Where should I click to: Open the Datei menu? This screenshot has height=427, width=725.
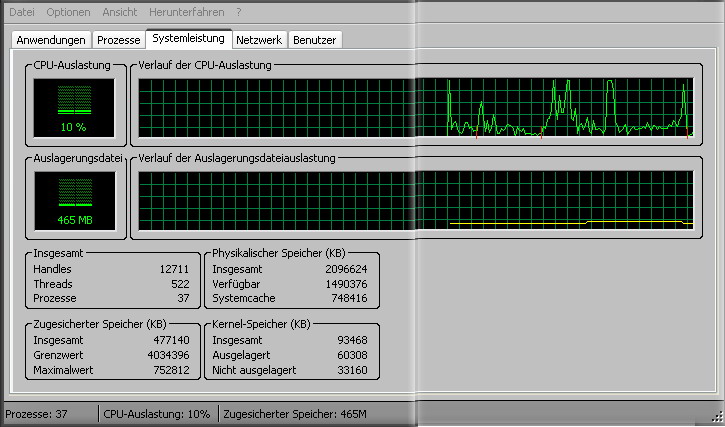pos(20,12)
